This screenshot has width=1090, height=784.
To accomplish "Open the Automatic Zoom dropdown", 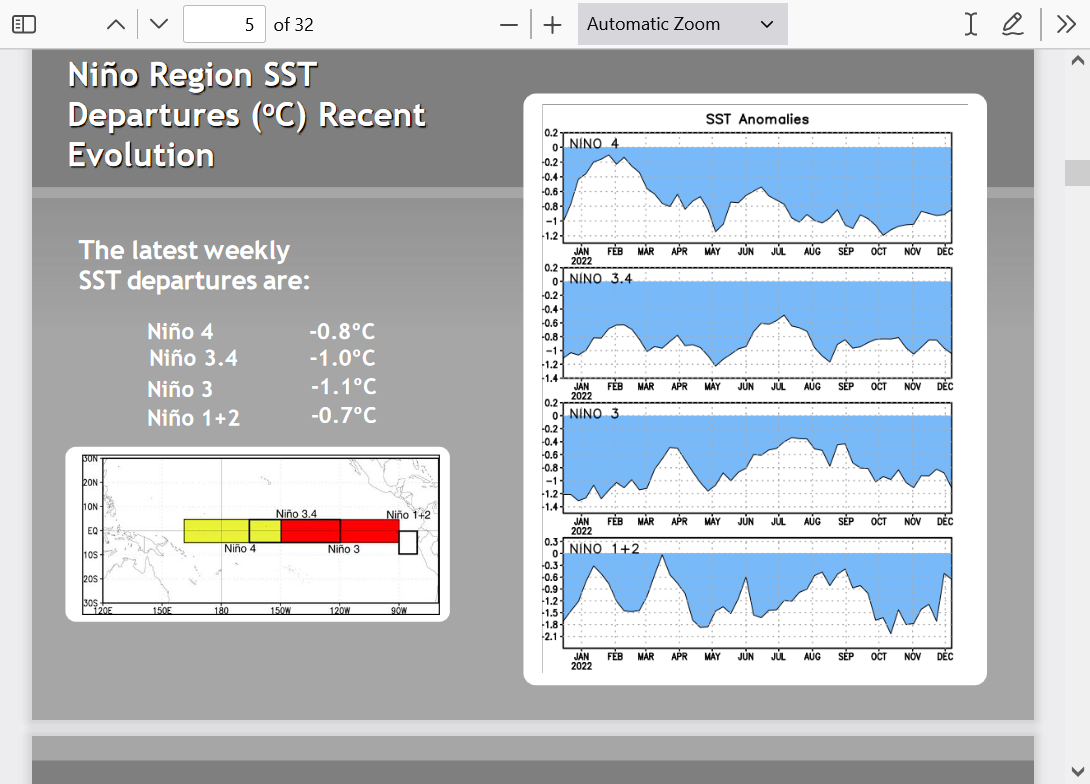I will pos(682,24).
